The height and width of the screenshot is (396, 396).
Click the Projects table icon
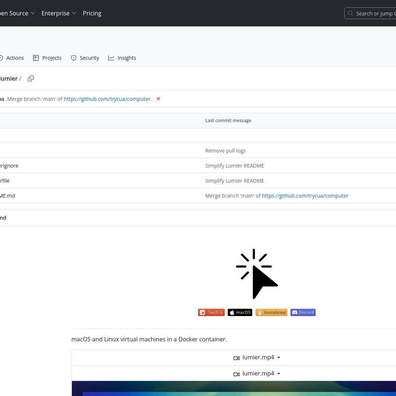pyautogui.click(x=36, y=58)
